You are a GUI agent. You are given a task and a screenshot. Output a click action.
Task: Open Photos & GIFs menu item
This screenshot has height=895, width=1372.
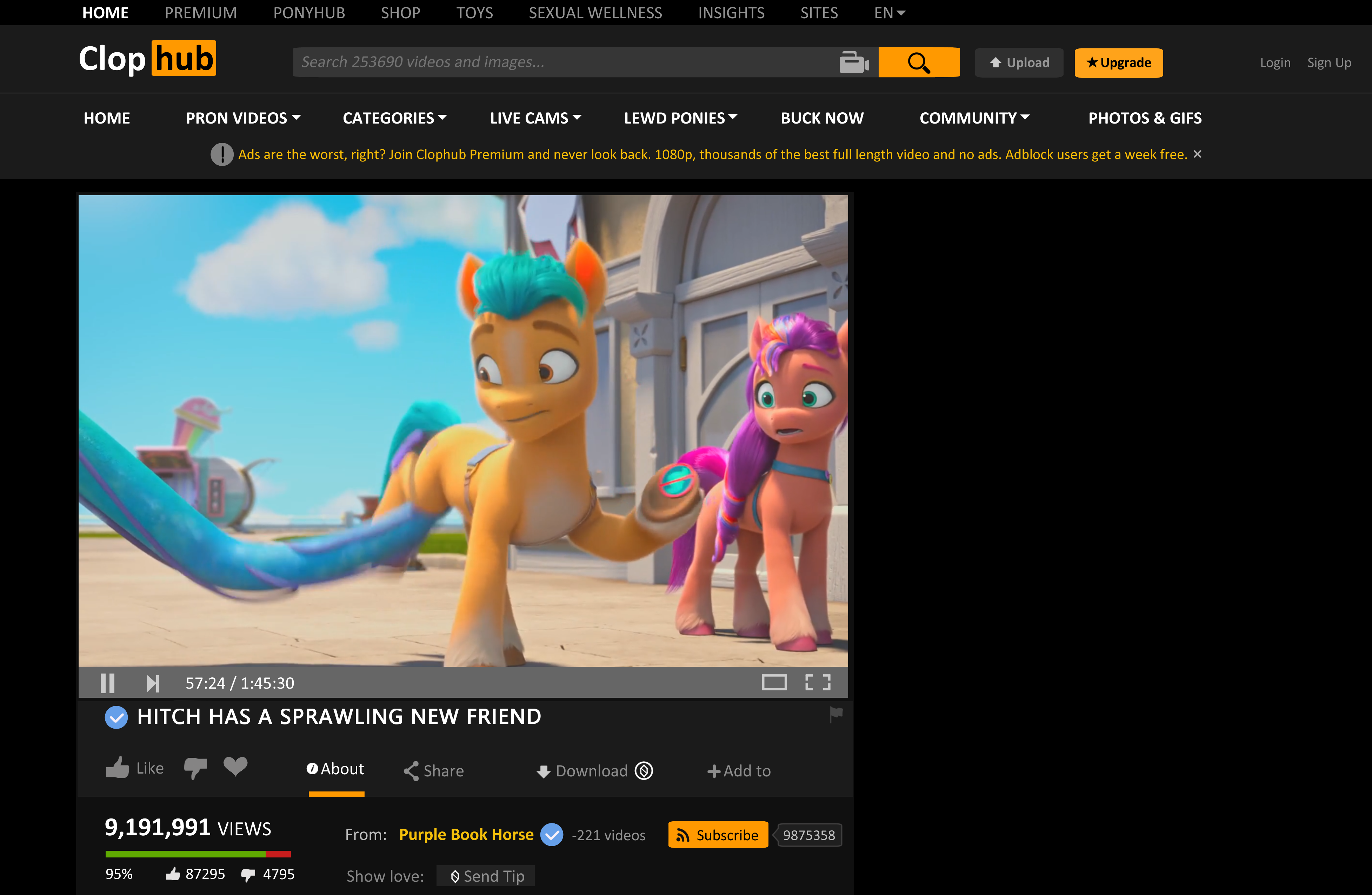(1144, 118)
